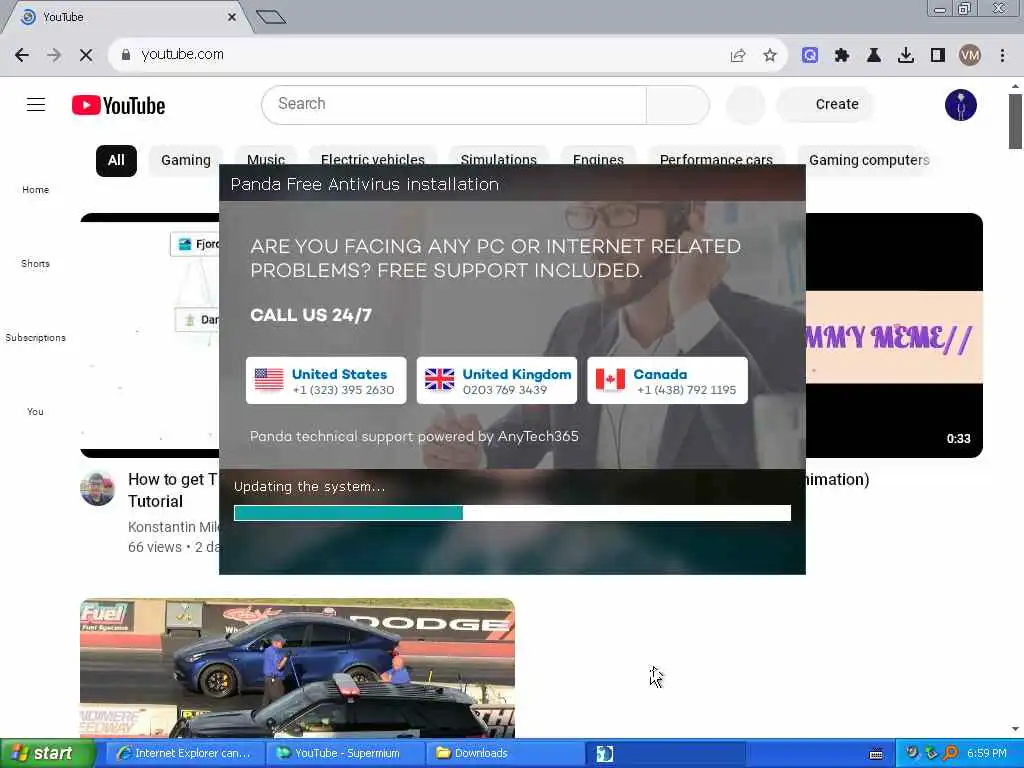Open the blue extension icon in toolbar
The image size is (1024, 768).
pos(810,56)
